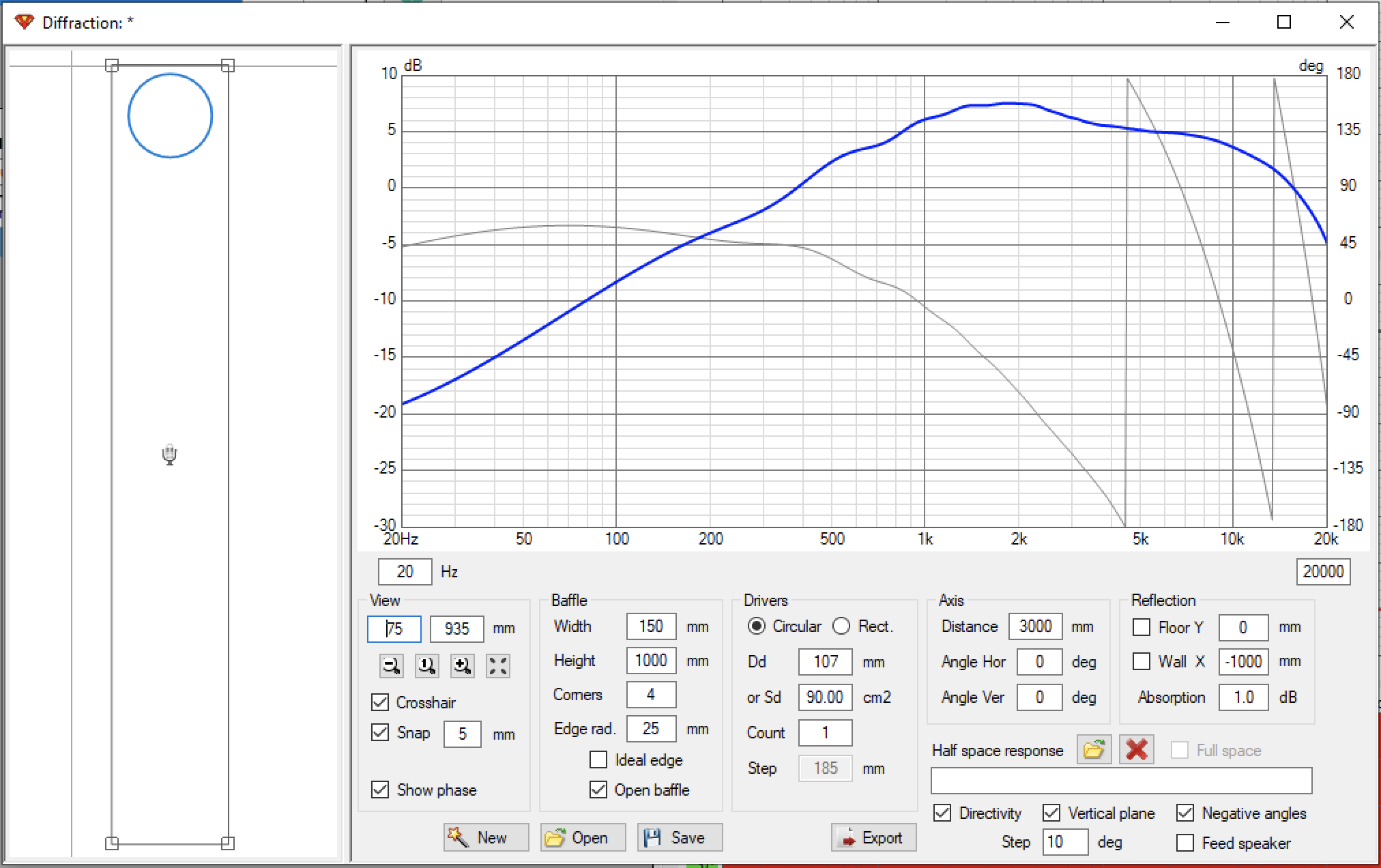Click the New button
This screenshot has width=1381, height=868.
(x=486, y=837)
